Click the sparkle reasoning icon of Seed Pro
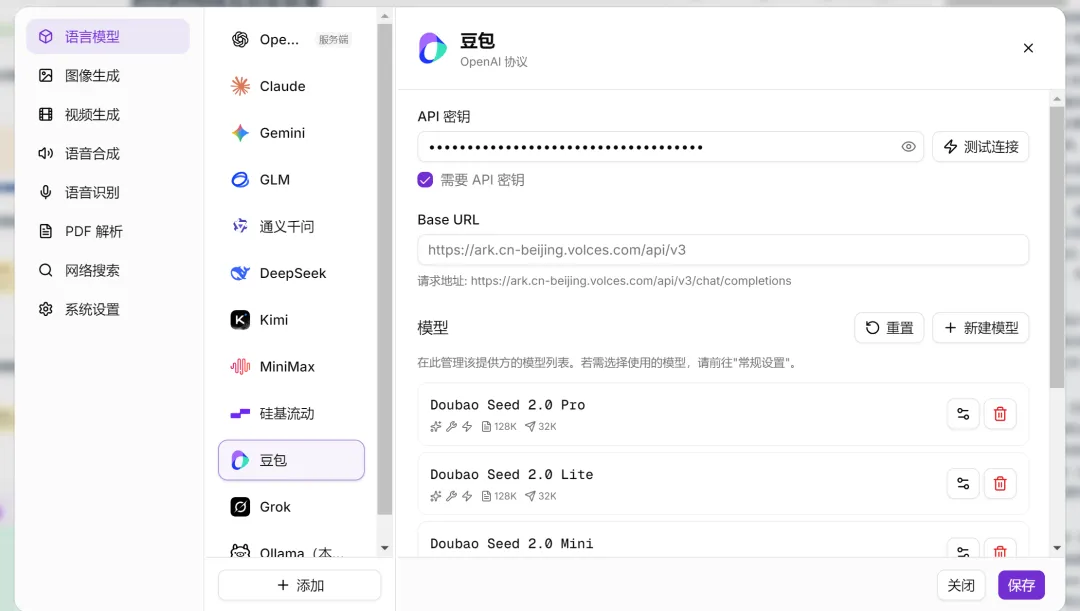Screen dimensions: 1080x611 tap(435, 426)
